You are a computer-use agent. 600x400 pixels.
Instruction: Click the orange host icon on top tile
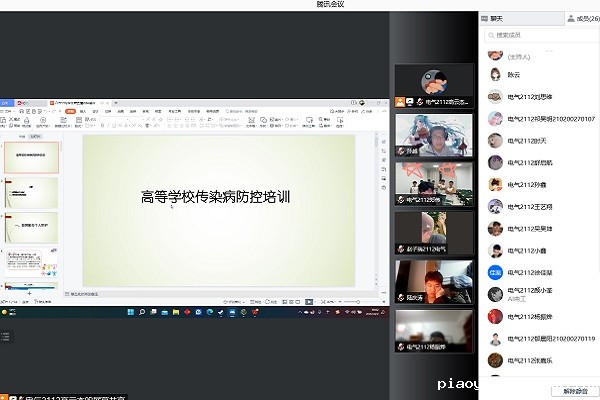[x=400, y=102]
